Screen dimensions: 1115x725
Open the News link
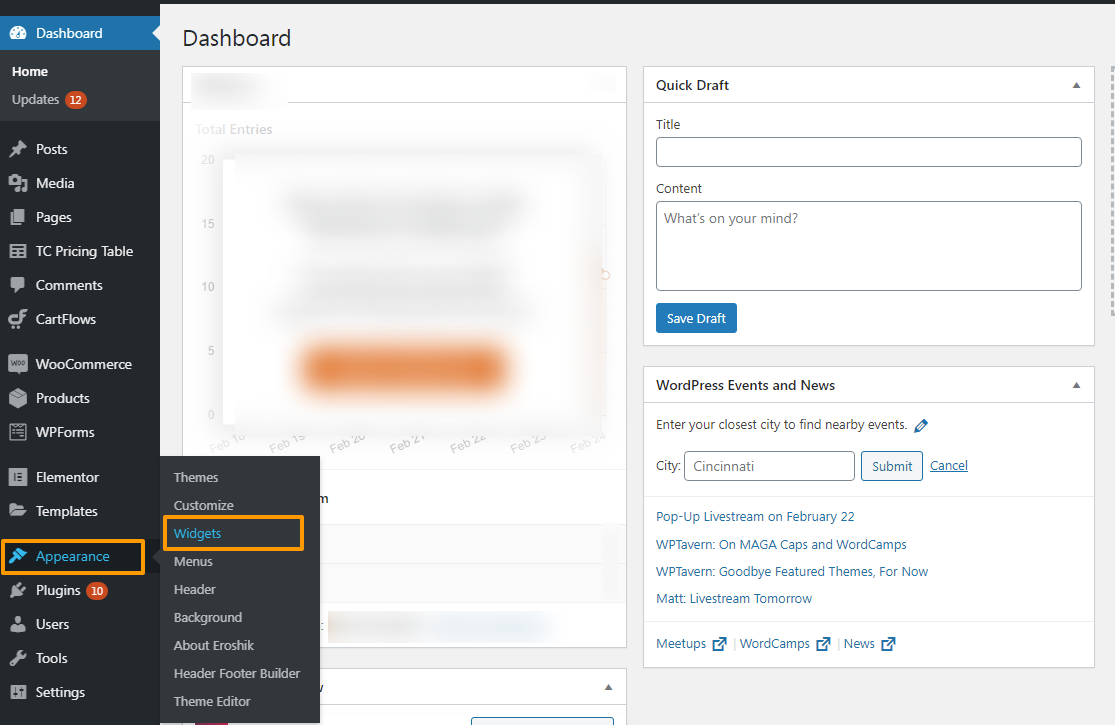click(x=859, y=643)
